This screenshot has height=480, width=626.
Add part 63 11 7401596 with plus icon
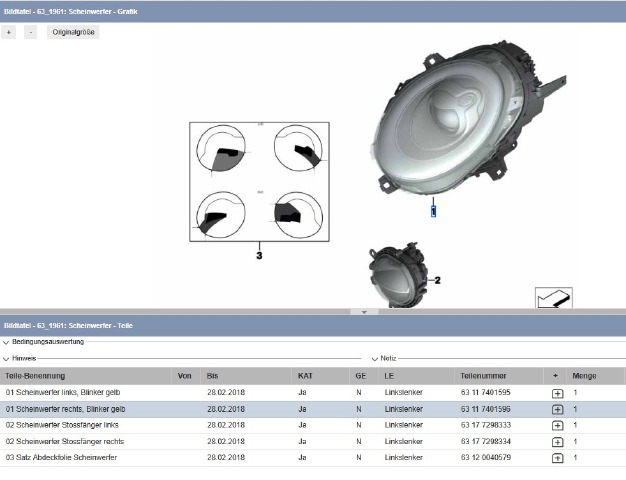click(557, 410)
